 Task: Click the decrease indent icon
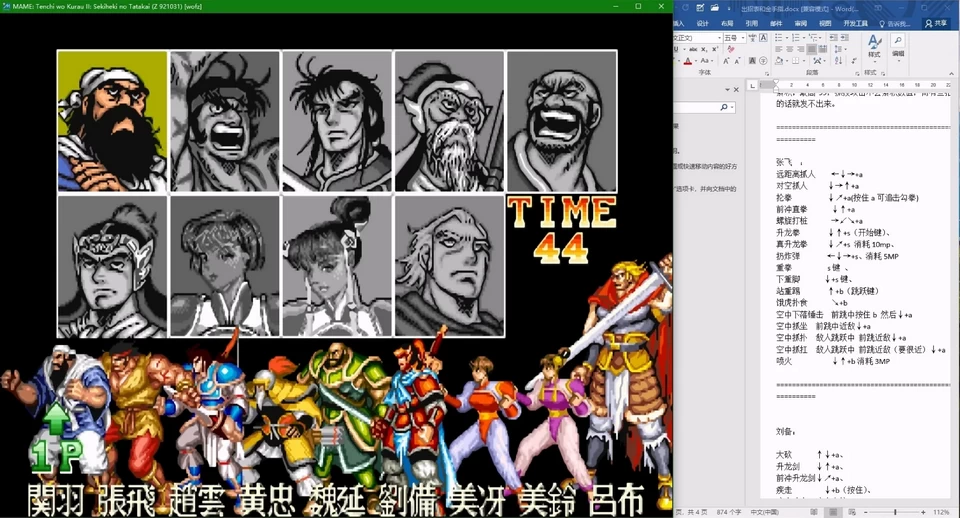coord(833,38)
